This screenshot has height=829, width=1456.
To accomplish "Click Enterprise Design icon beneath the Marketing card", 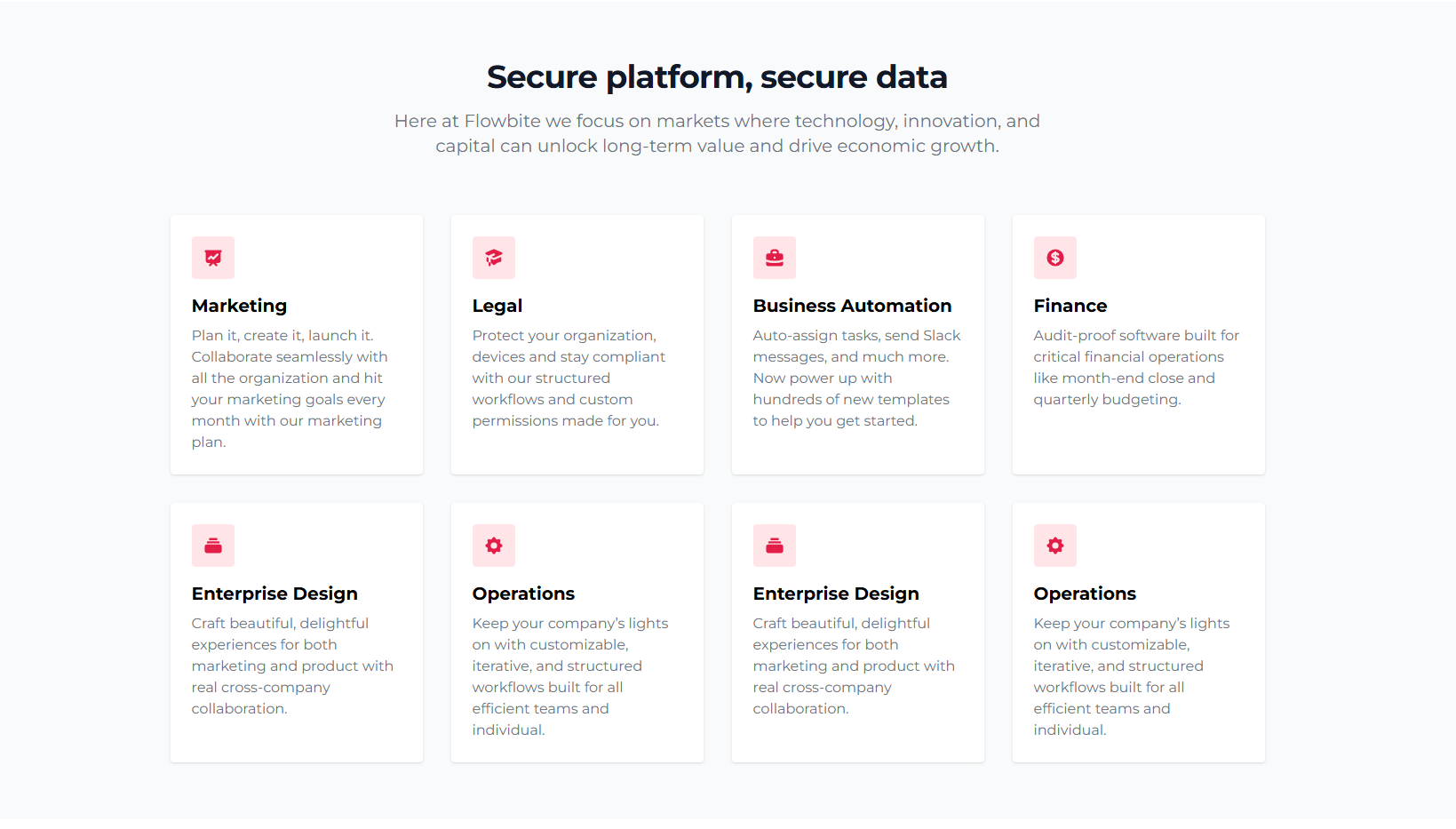I will pos(213,546).
